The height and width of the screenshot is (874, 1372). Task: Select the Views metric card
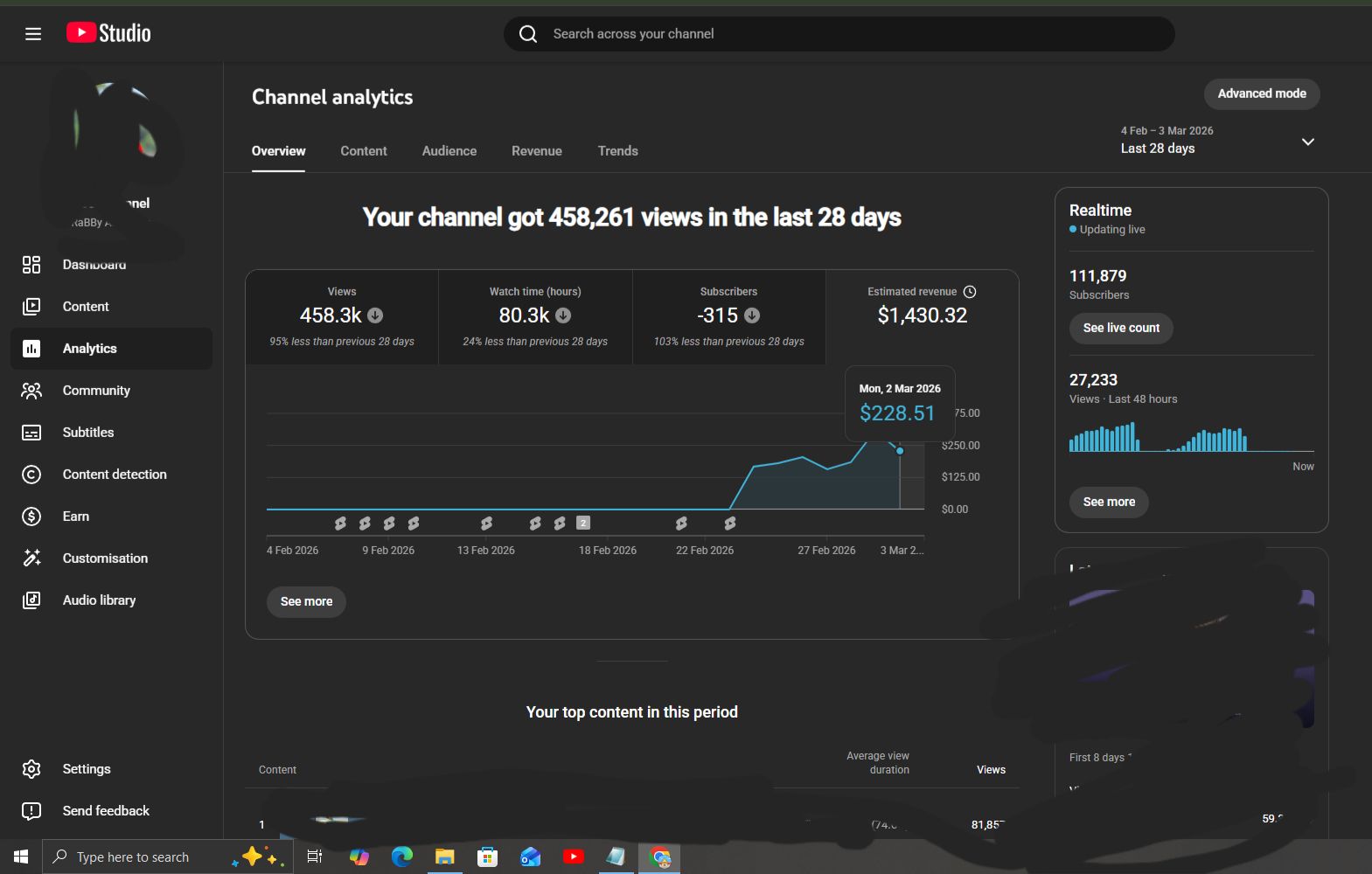click(x=342, y=316)
